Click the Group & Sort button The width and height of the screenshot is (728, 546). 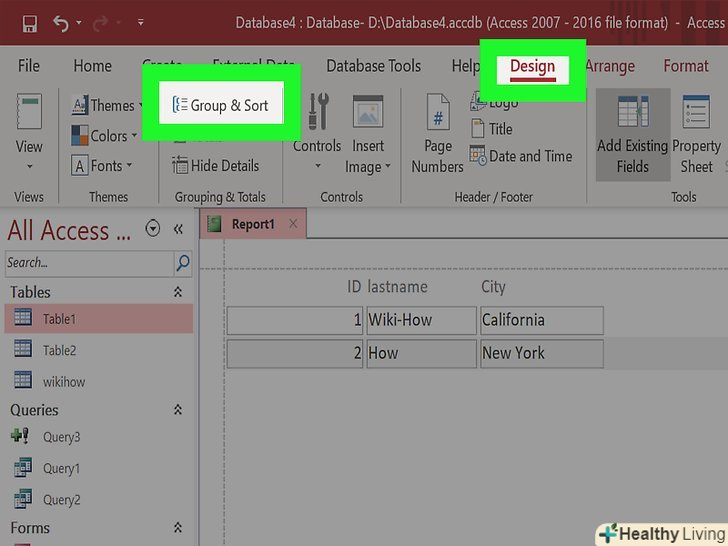[221, 105]
